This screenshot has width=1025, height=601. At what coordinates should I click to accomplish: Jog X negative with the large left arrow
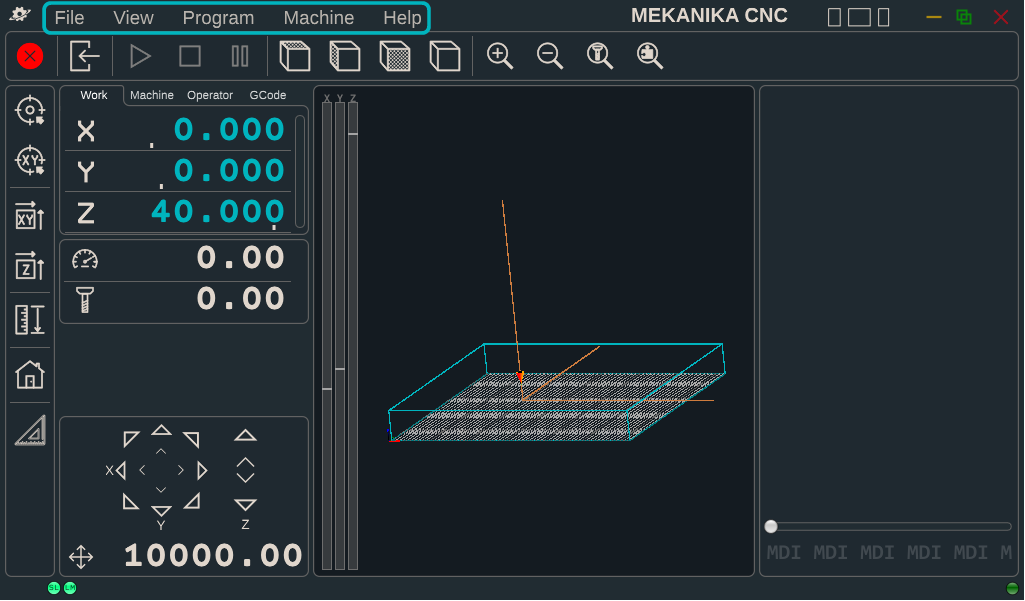120,470
